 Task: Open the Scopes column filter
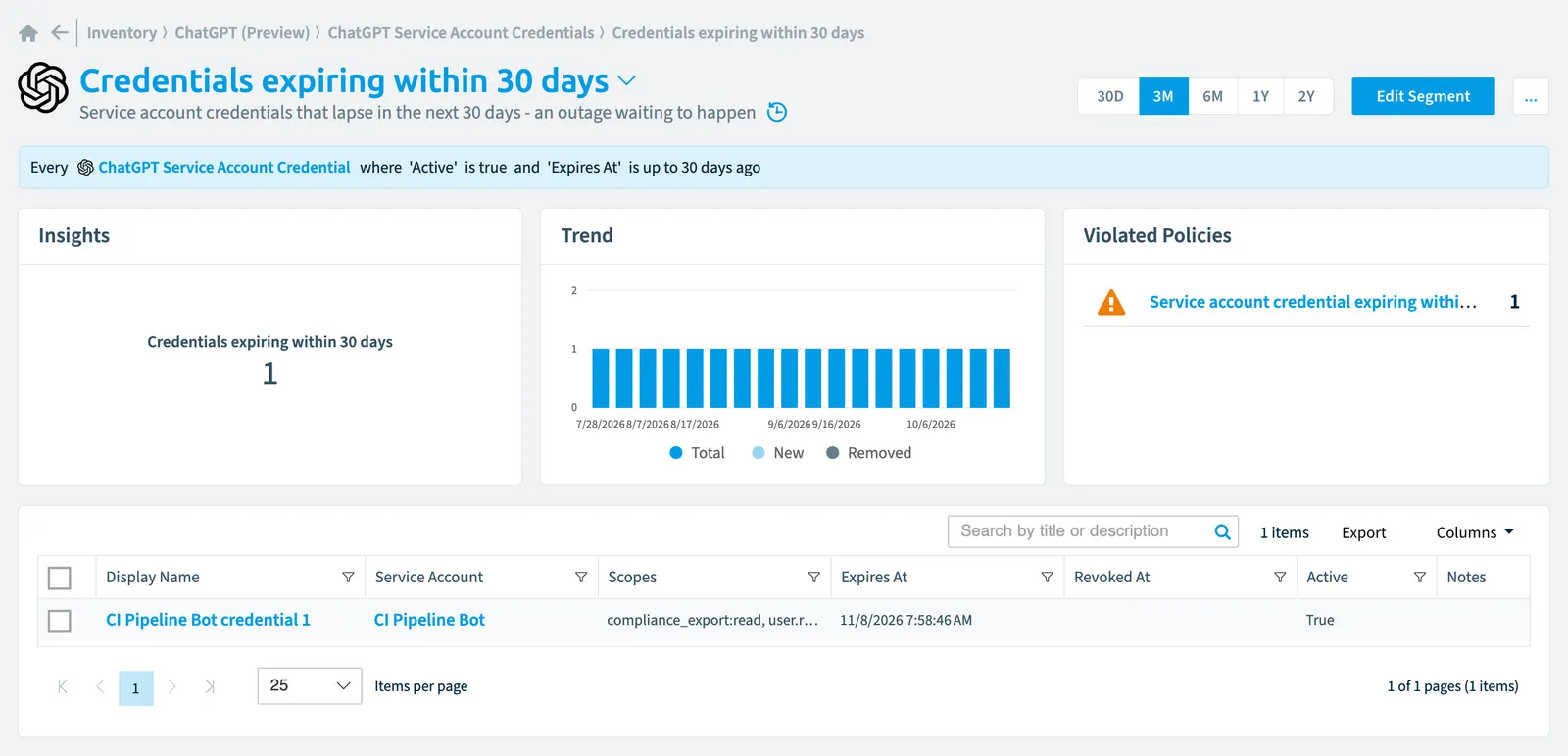(813, 578)
